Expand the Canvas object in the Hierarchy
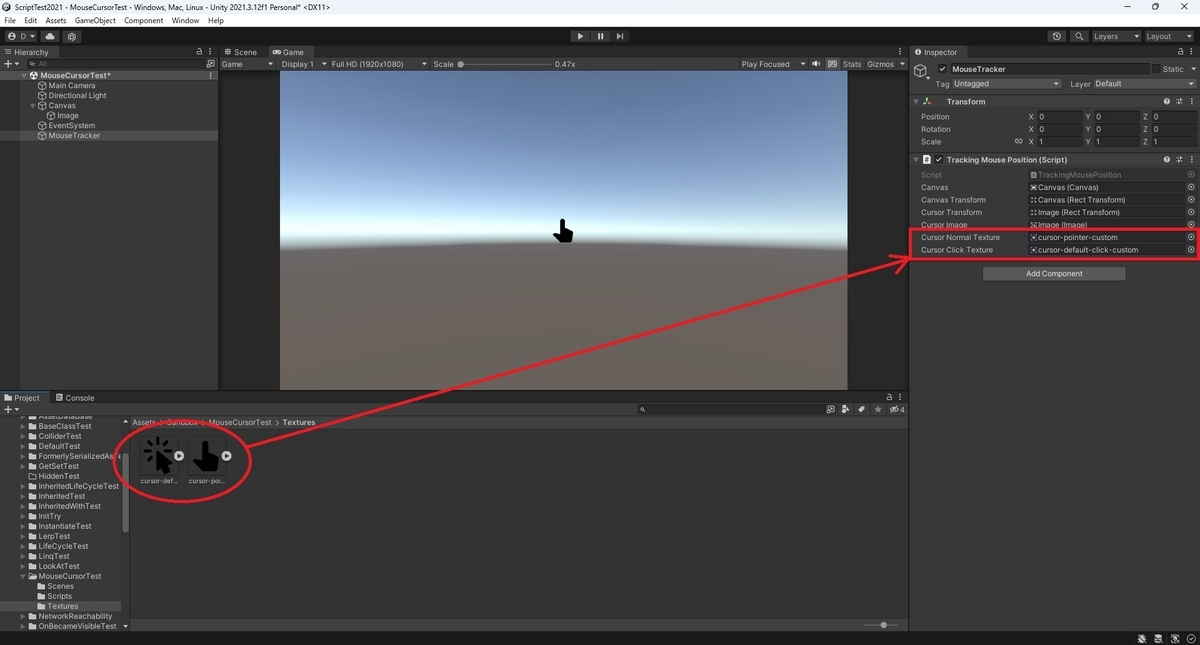 pyautogui.click(x=33, y=106)
